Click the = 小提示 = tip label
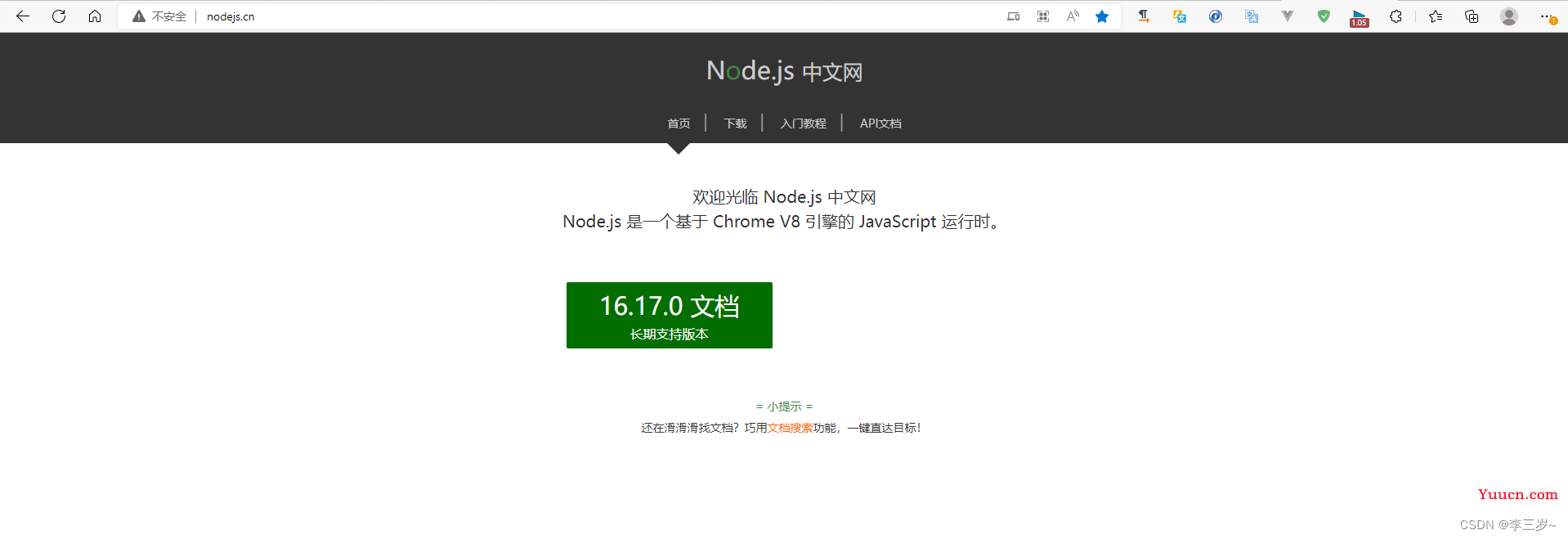Image resolution: width=1568 pixels, height=539 pixels. [x=784, y=406]
